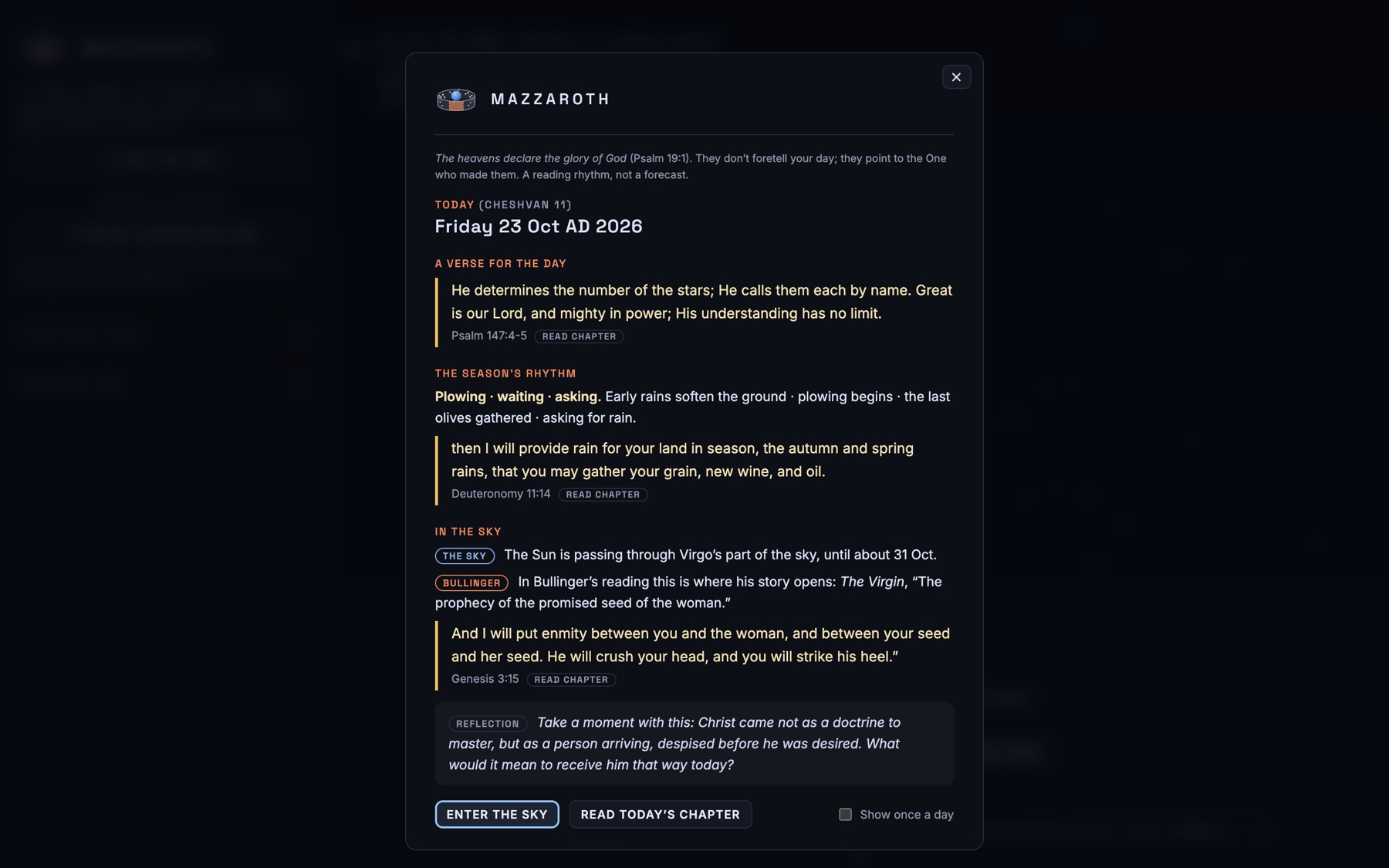Select the Friday 23 Oct AD 2026 date
This screenshot has height=868, width=1389.
[539, 226]
